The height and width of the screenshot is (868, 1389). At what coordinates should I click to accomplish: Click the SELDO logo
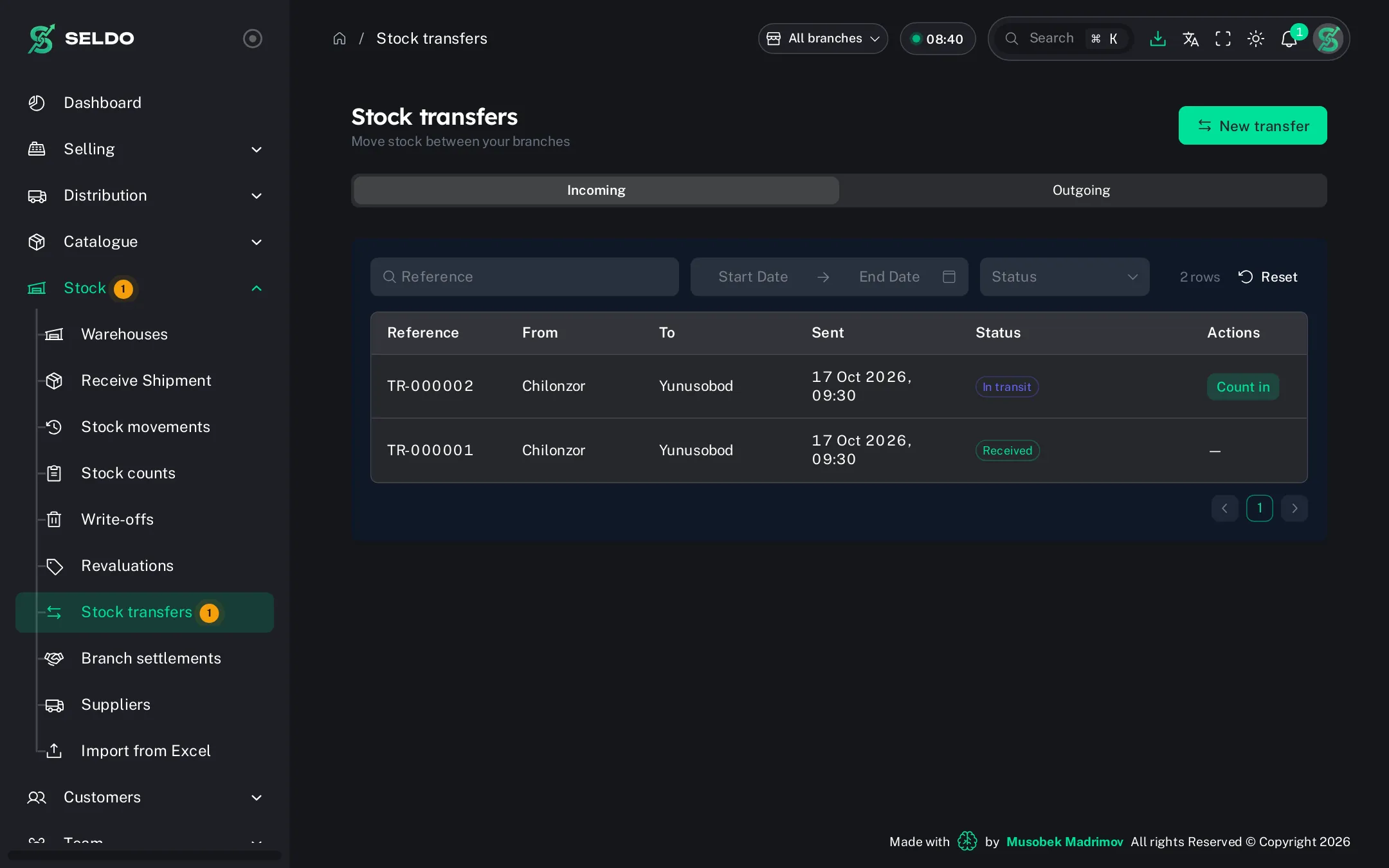(81, 39)
